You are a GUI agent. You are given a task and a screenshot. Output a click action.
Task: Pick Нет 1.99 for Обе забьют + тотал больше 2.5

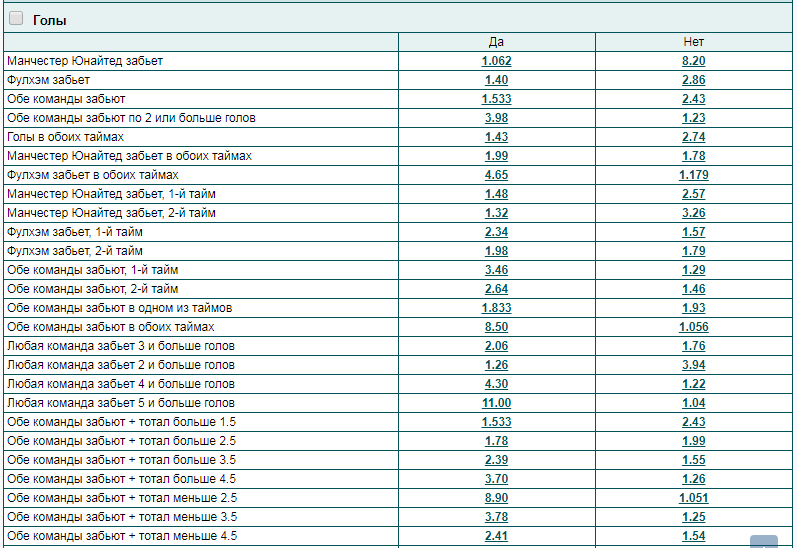click(693, 441)
